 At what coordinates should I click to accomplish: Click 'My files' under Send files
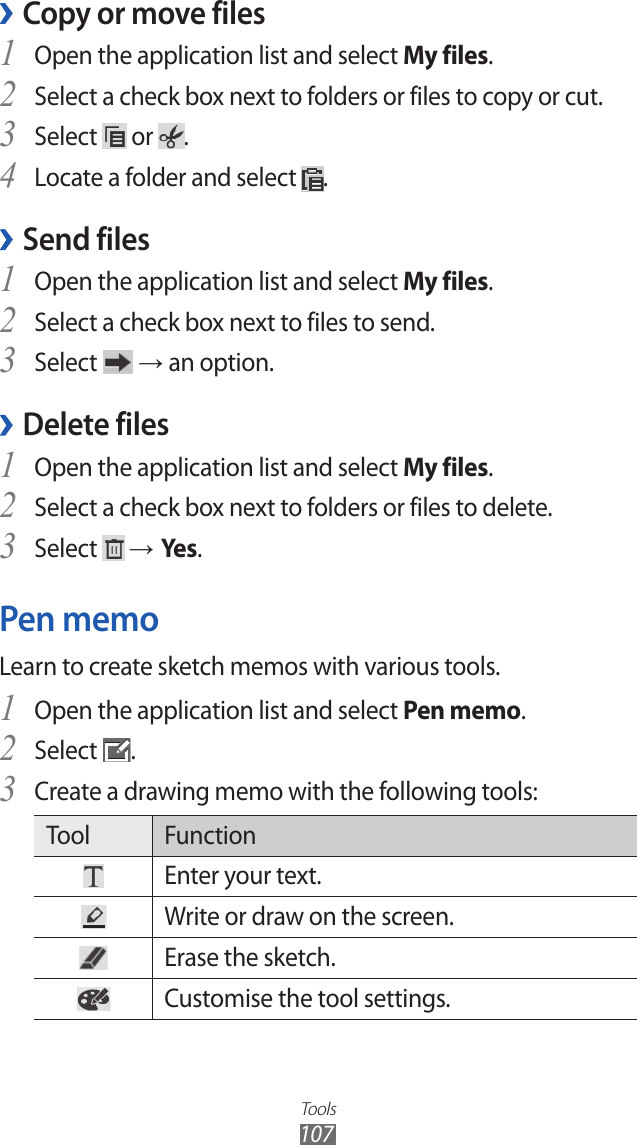pyautogui.click(x=445, y=282)
